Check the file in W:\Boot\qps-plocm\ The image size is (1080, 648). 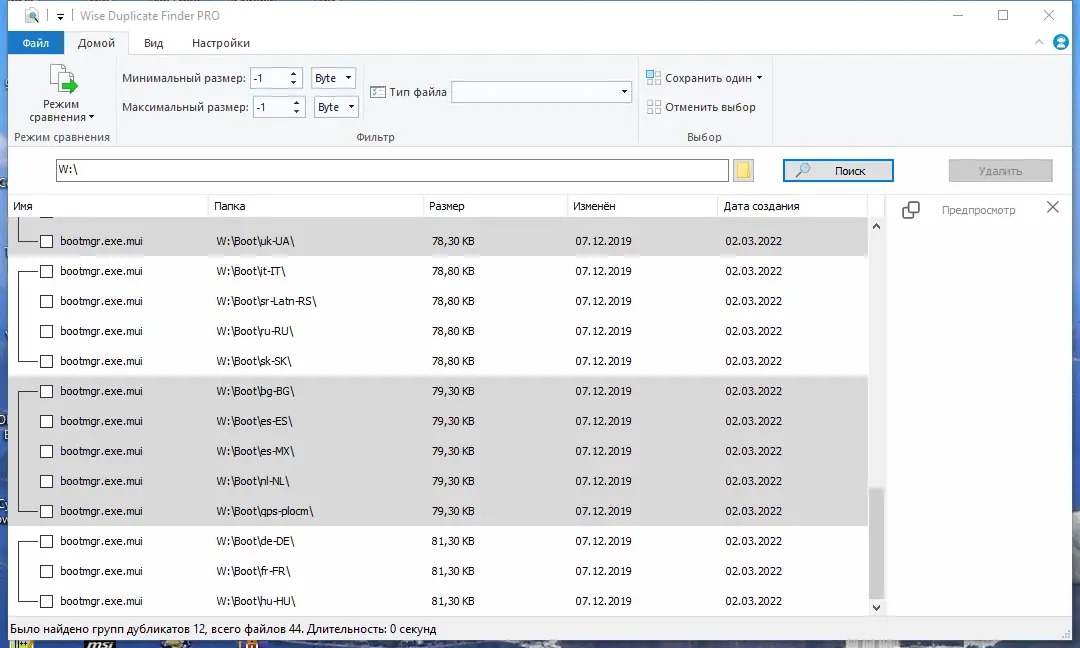[x=46, y=511]
